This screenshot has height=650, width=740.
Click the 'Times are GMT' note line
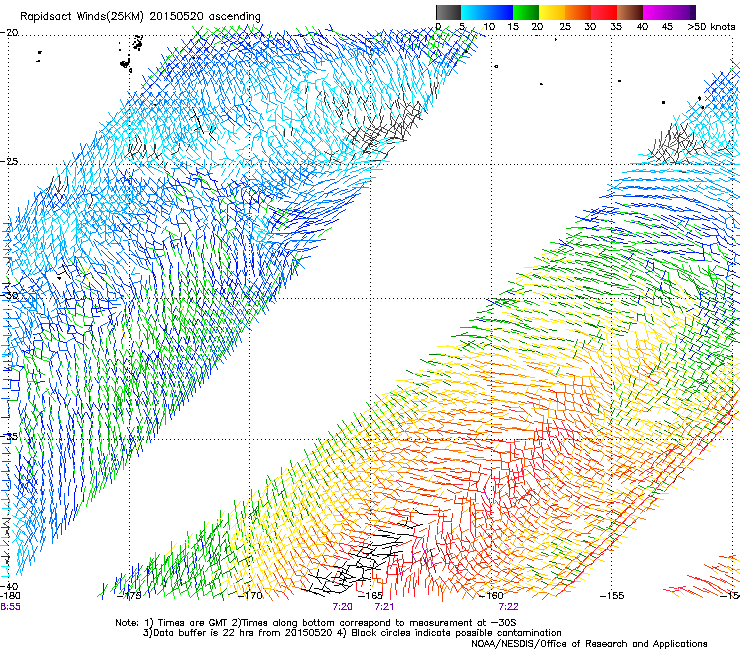click(x=316, y=623)
